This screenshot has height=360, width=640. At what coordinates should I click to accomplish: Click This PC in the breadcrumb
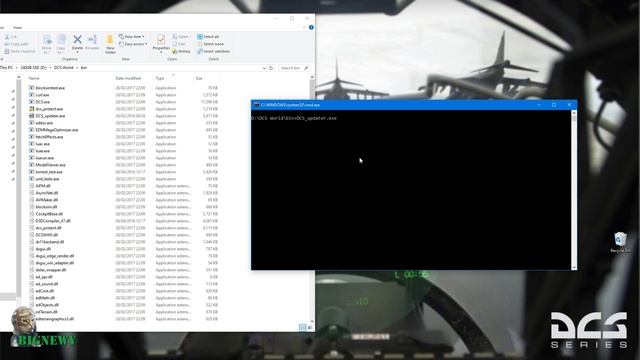pyautogui.click(x=7, y=68)
